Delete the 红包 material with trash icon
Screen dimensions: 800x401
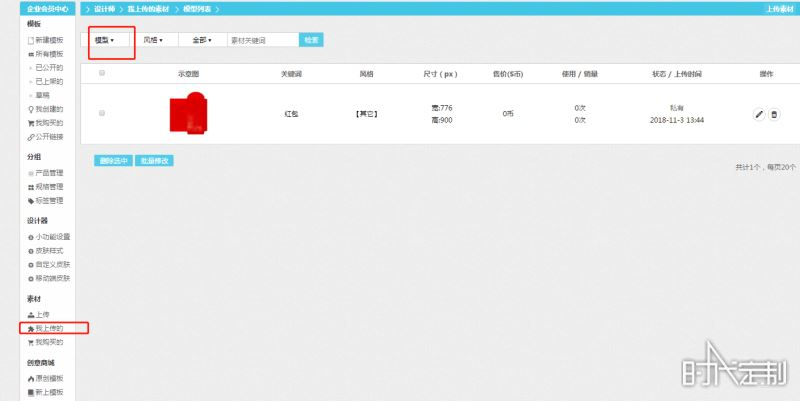coord(774,114)
